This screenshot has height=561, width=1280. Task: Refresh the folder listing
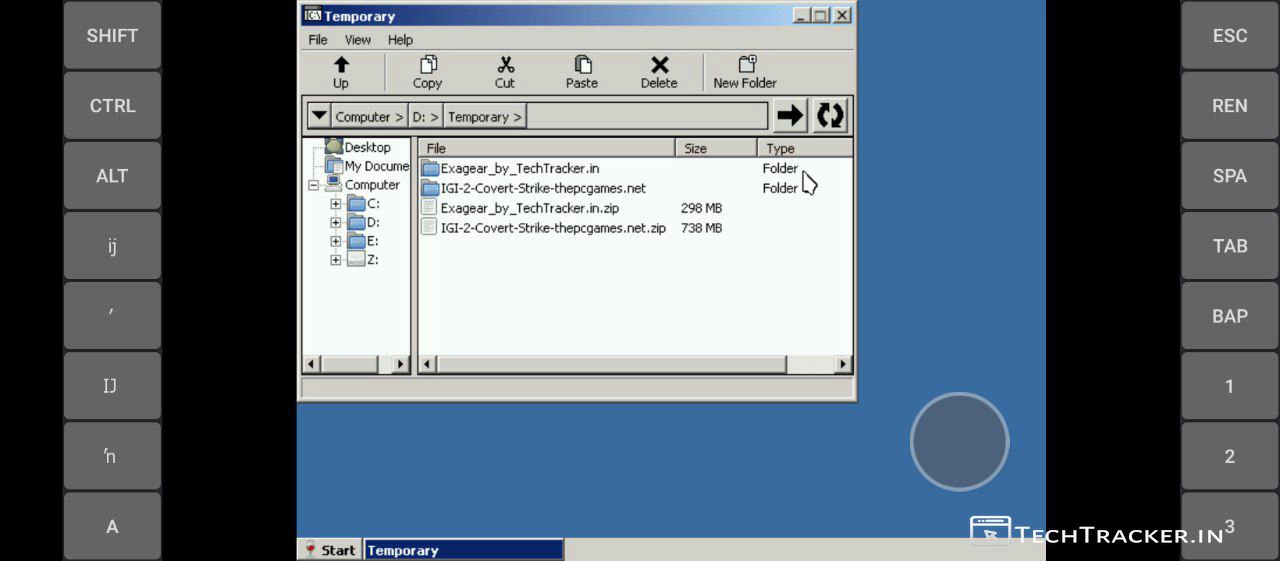[830, 116]
